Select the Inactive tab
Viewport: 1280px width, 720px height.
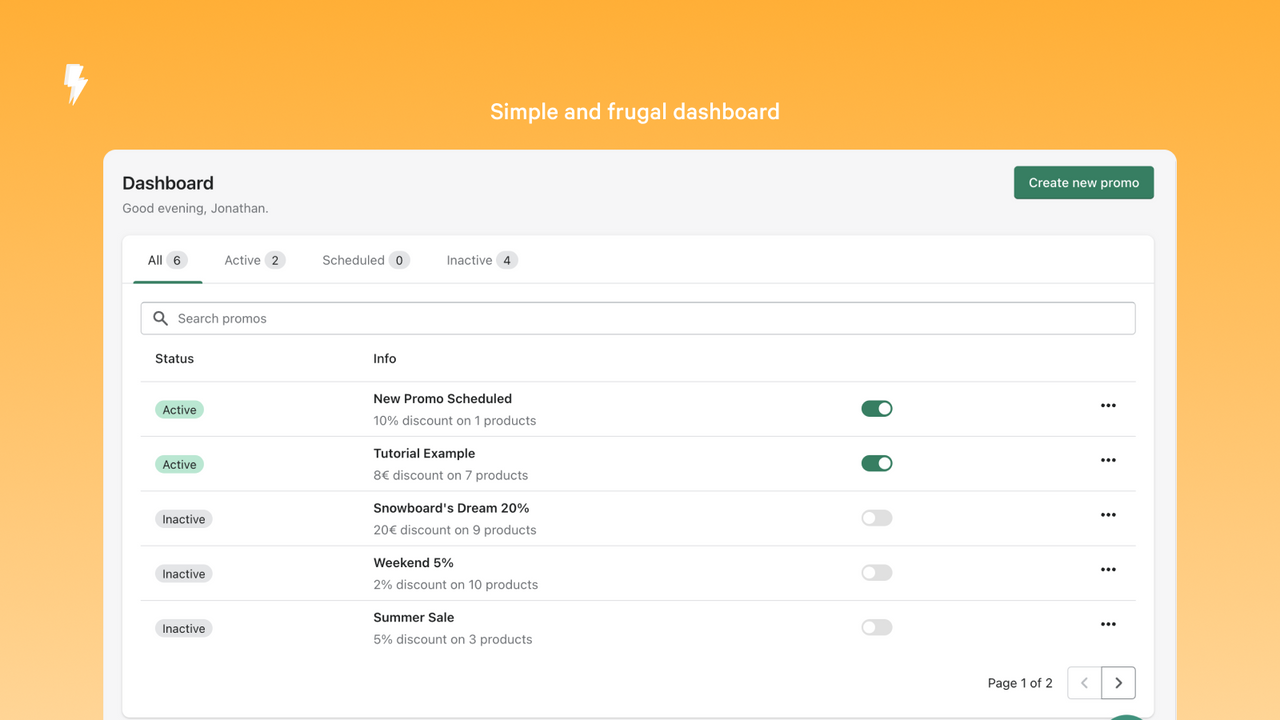pos(481,259)
